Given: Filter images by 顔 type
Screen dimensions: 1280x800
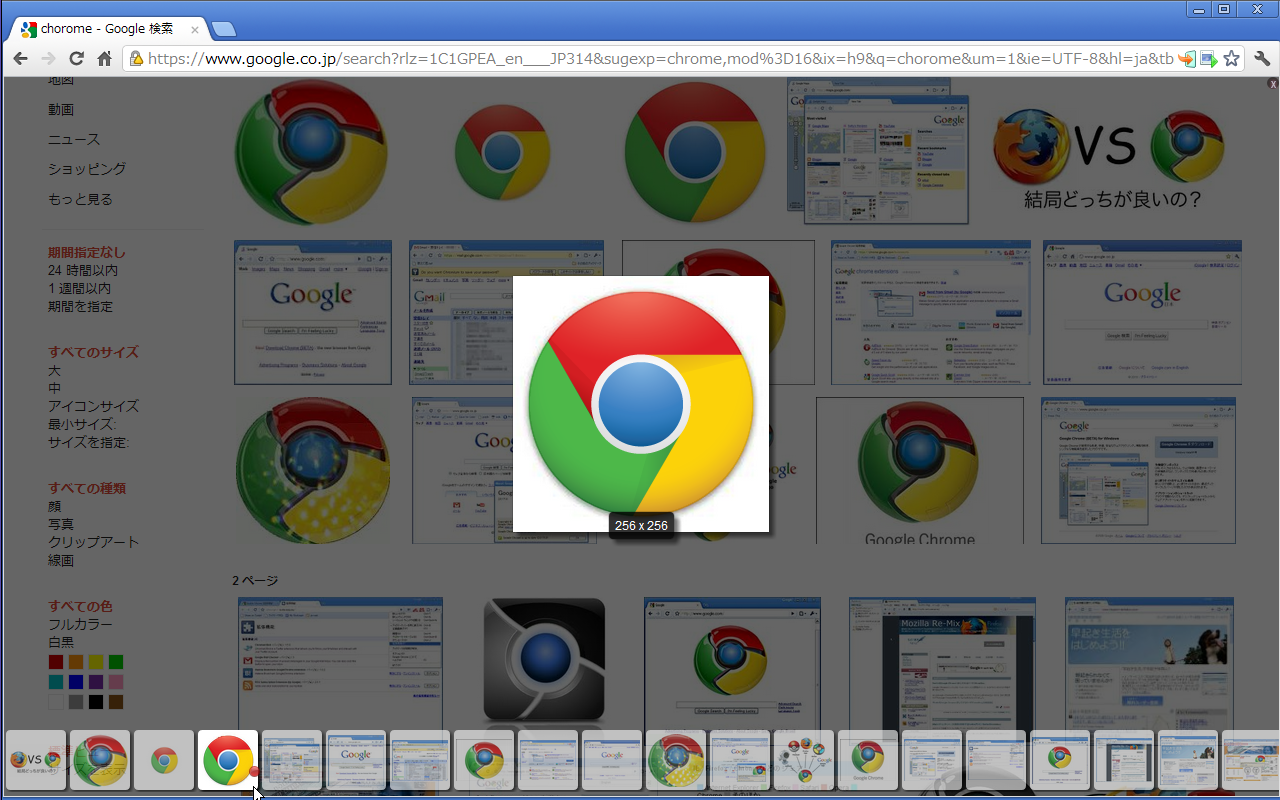Looking at the screenshot, I should (55, 506).
